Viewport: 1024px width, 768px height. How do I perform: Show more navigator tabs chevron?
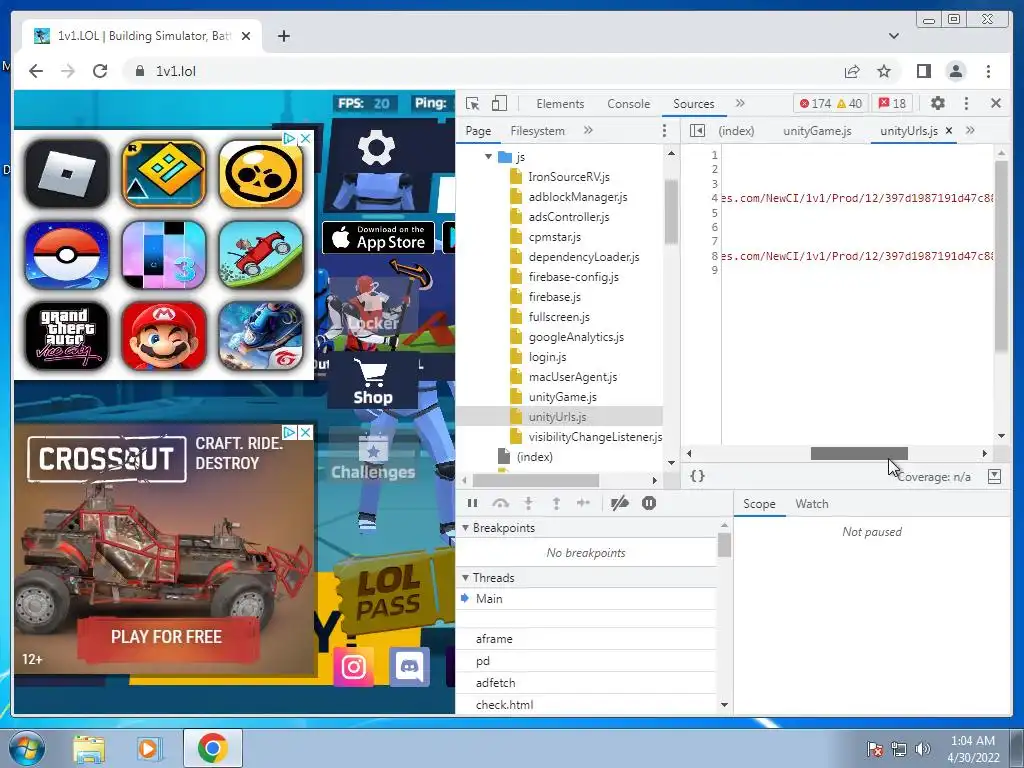point(588,131)
